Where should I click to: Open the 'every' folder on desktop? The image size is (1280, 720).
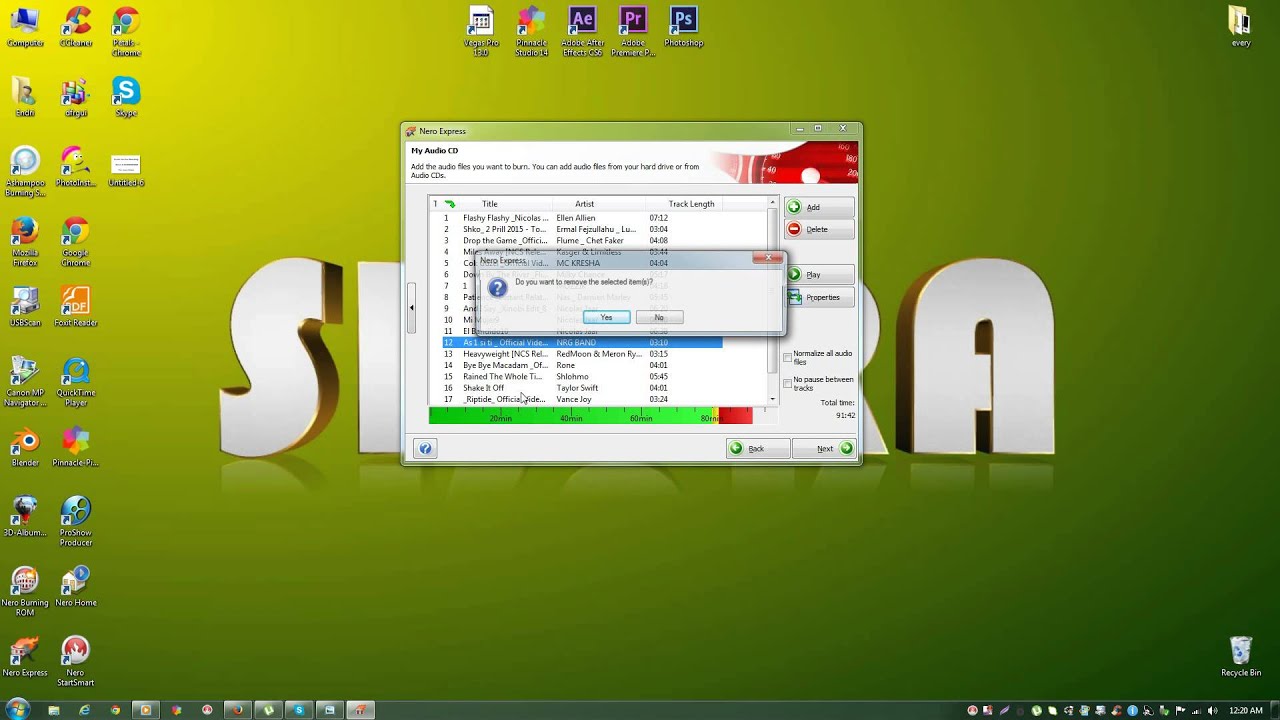click(x=1241, y=27)
